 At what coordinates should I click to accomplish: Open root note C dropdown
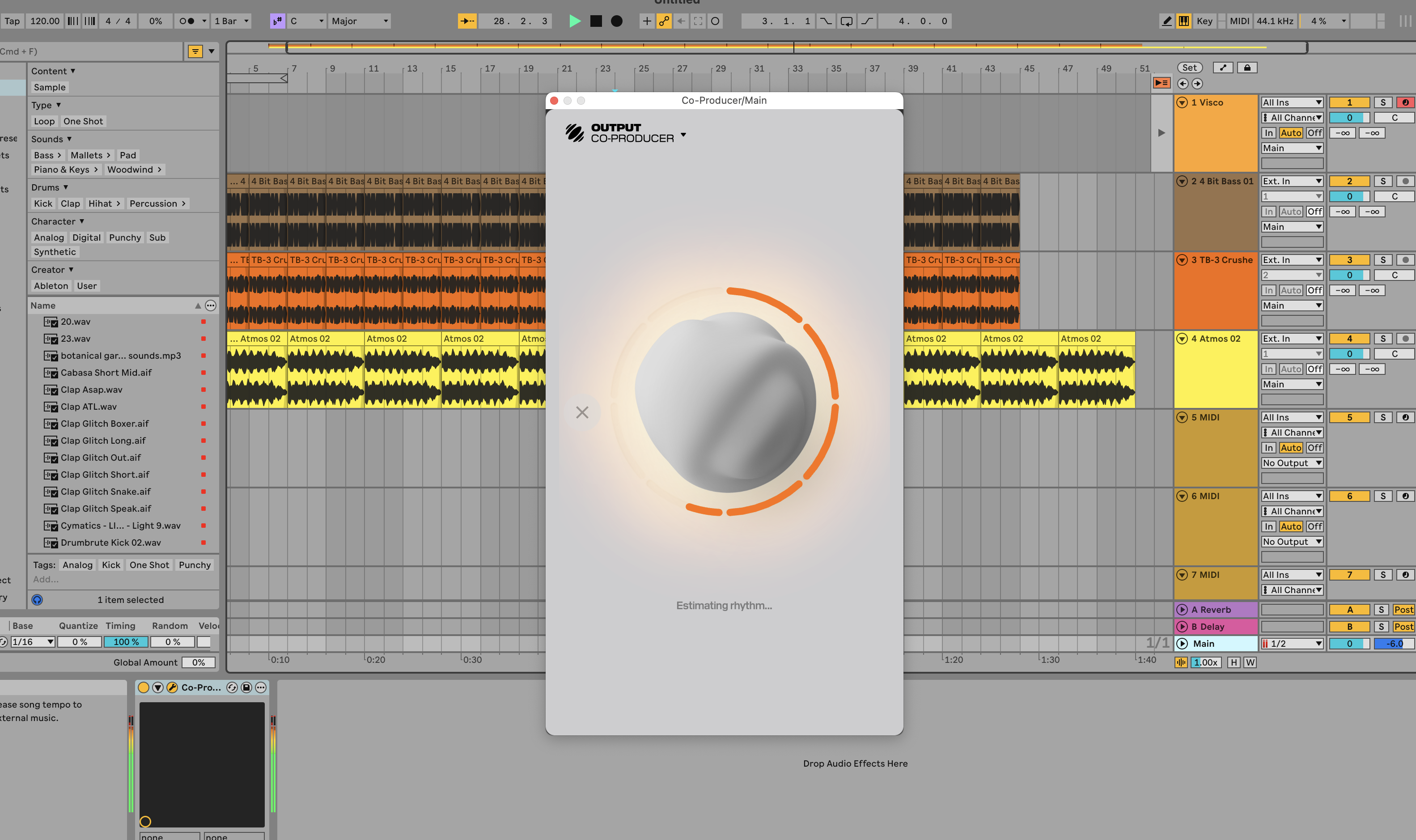coord(306,21)
